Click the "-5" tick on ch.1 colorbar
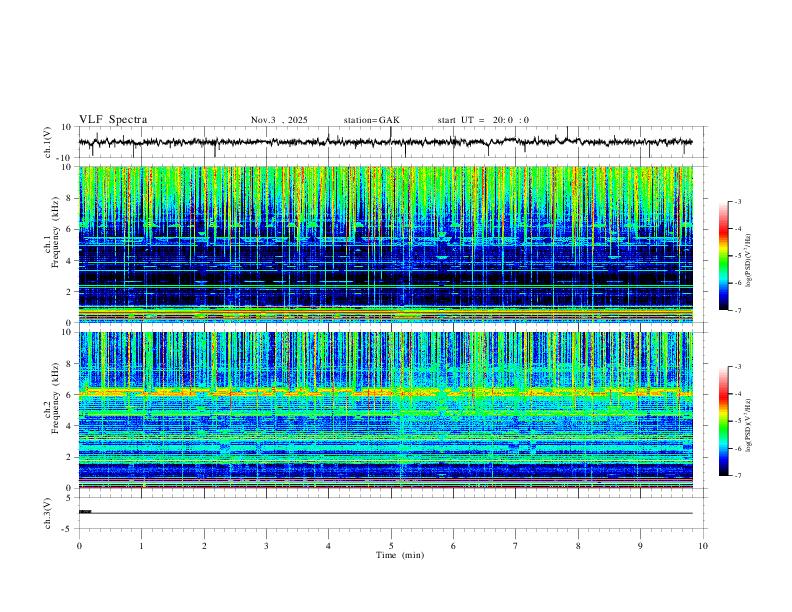Screen dimensions: 792x612 click(738, 256)
